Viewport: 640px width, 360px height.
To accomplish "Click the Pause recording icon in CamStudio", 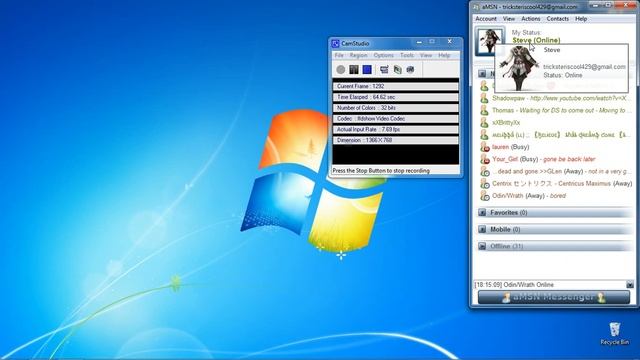I will pyautogui.click(x=354, y=70).
